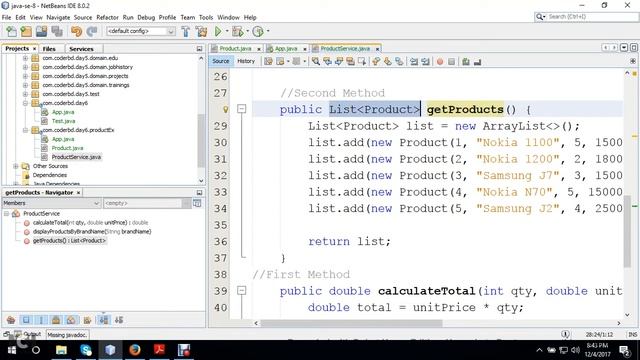Click the Profile Project clock icon
The width and height of the screenshot is (640, 360).
258,31
